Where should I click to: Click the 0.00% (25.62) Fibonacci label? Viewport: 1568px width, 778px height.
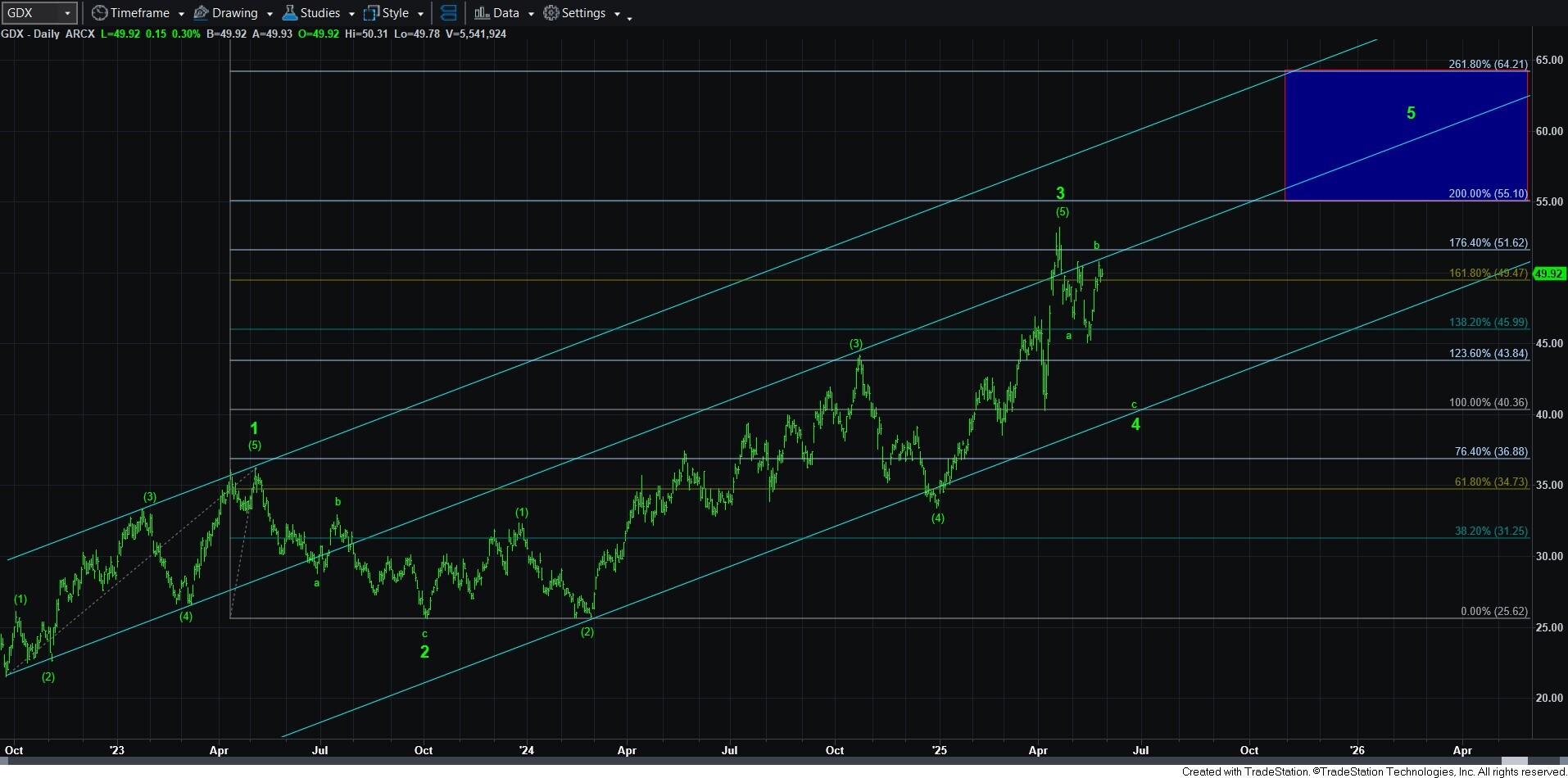1494,611
